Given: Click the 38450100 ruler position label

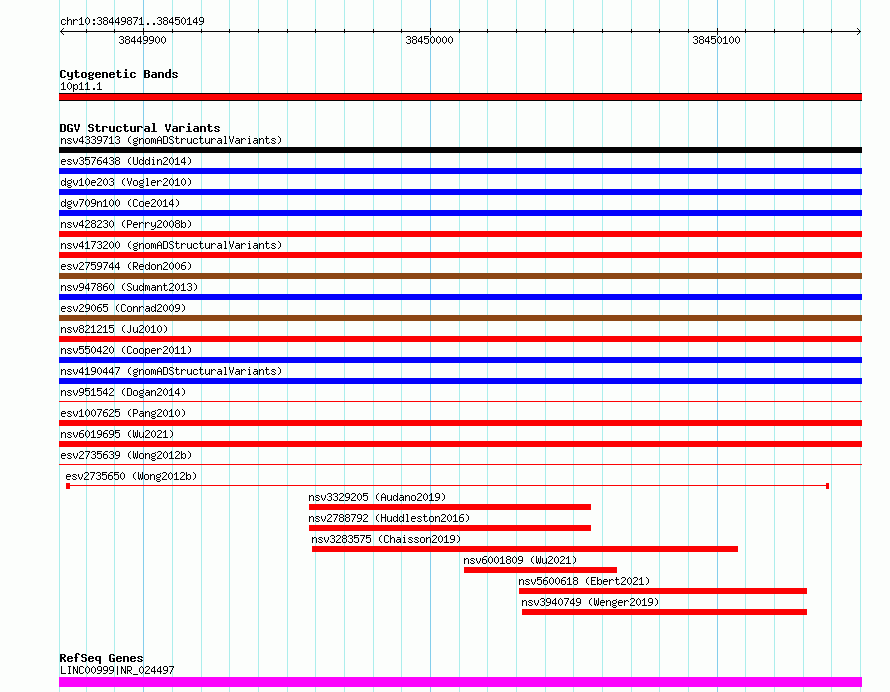Looking at the screenshot, I should pos(716,40).
